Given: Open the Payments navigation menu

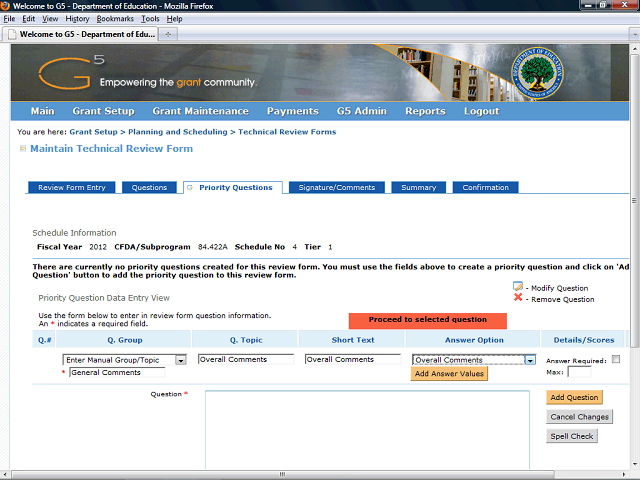Looking at the screenshot, I should [293, 111].
